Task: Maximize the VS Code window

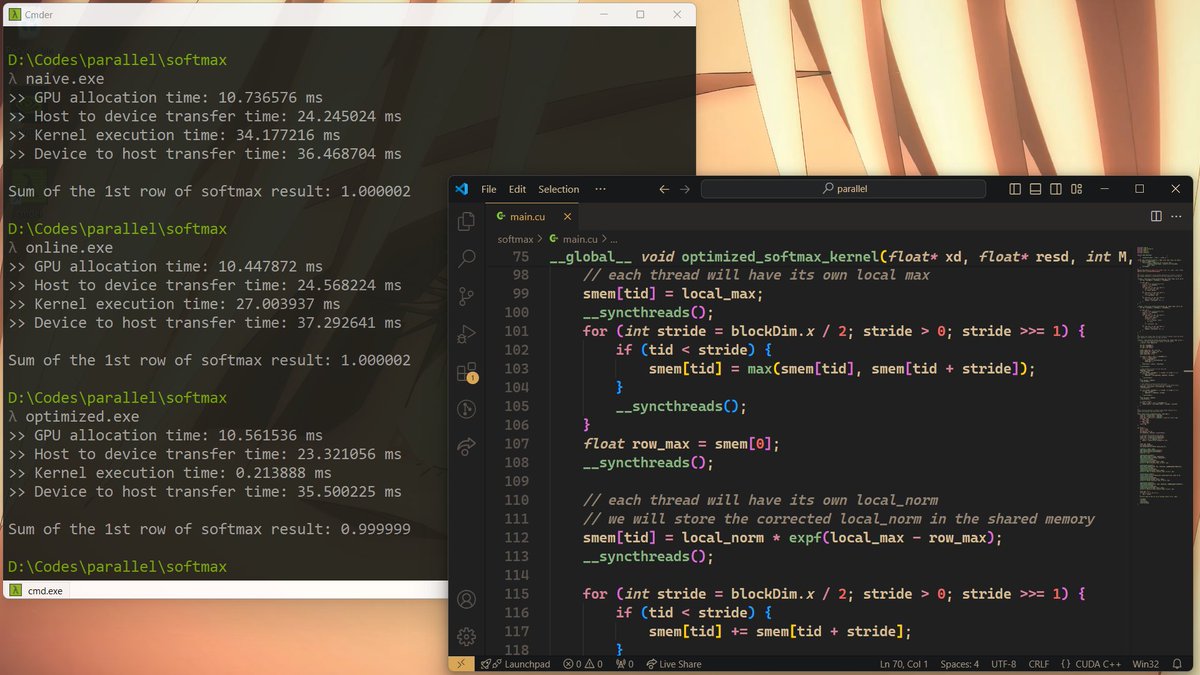Action: (x=1139, y=189)
